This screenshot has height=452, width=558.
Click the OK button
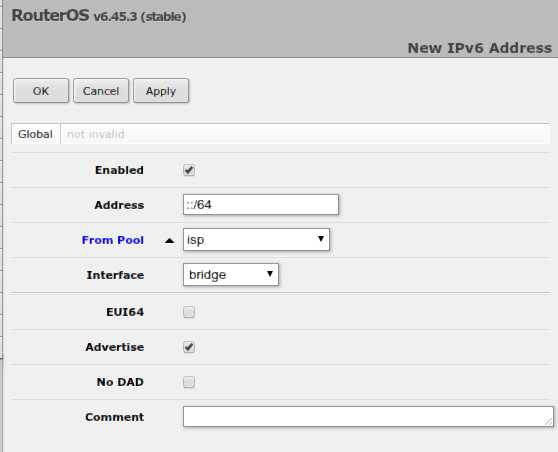pos(41,91)
